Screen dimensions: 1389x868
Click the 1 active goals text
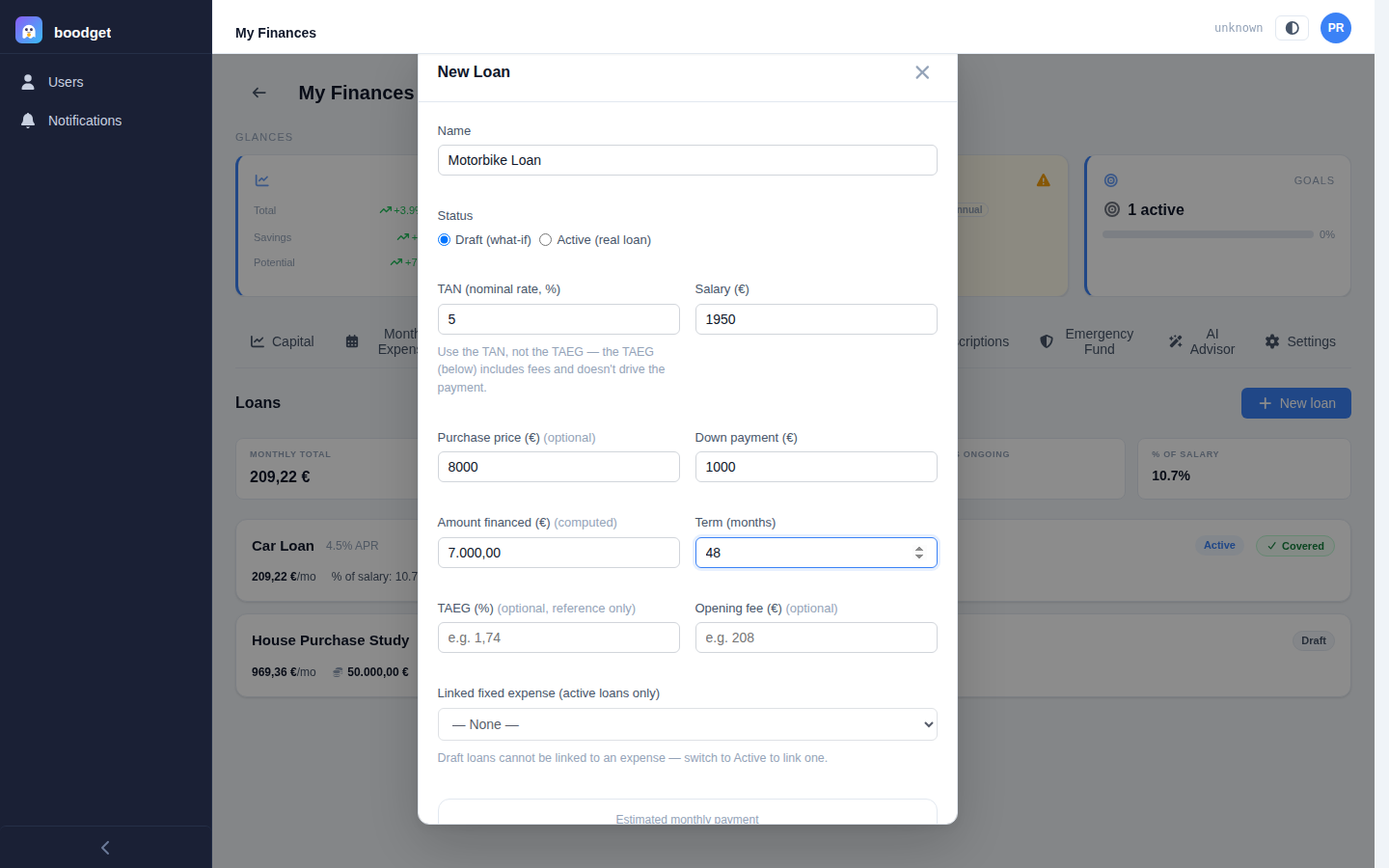(1156, 209)
